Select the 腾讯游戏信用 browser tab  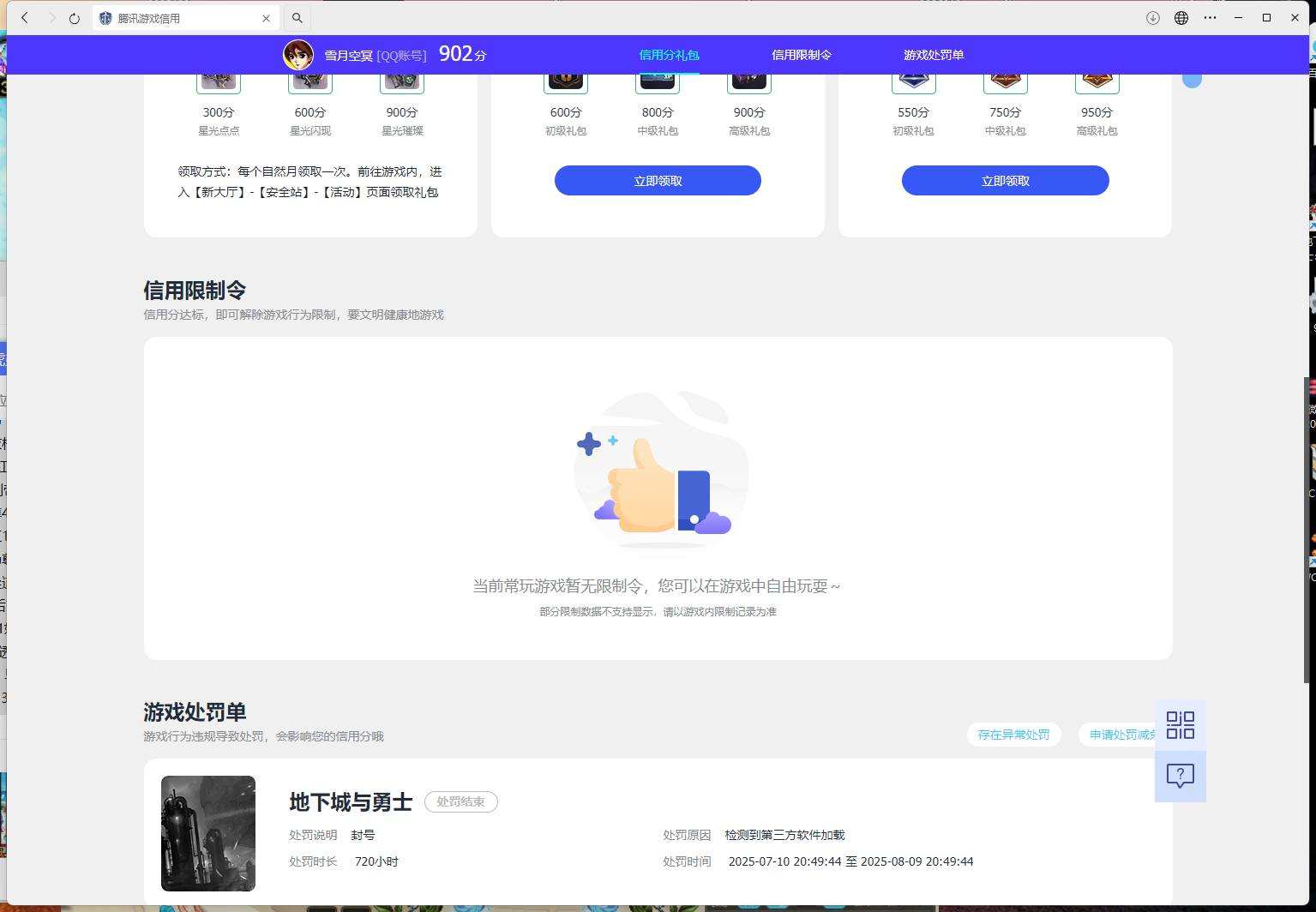pyautogui.click(x=185, y=18)
